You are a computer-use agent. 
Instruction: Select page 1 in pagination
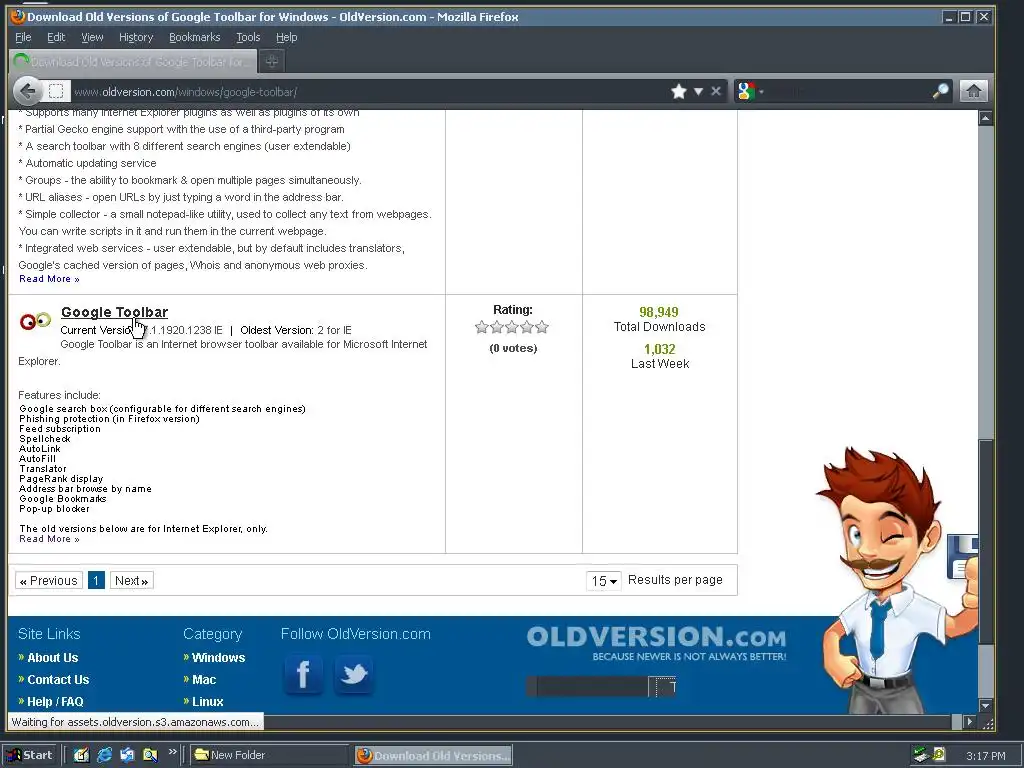(96, 581)
